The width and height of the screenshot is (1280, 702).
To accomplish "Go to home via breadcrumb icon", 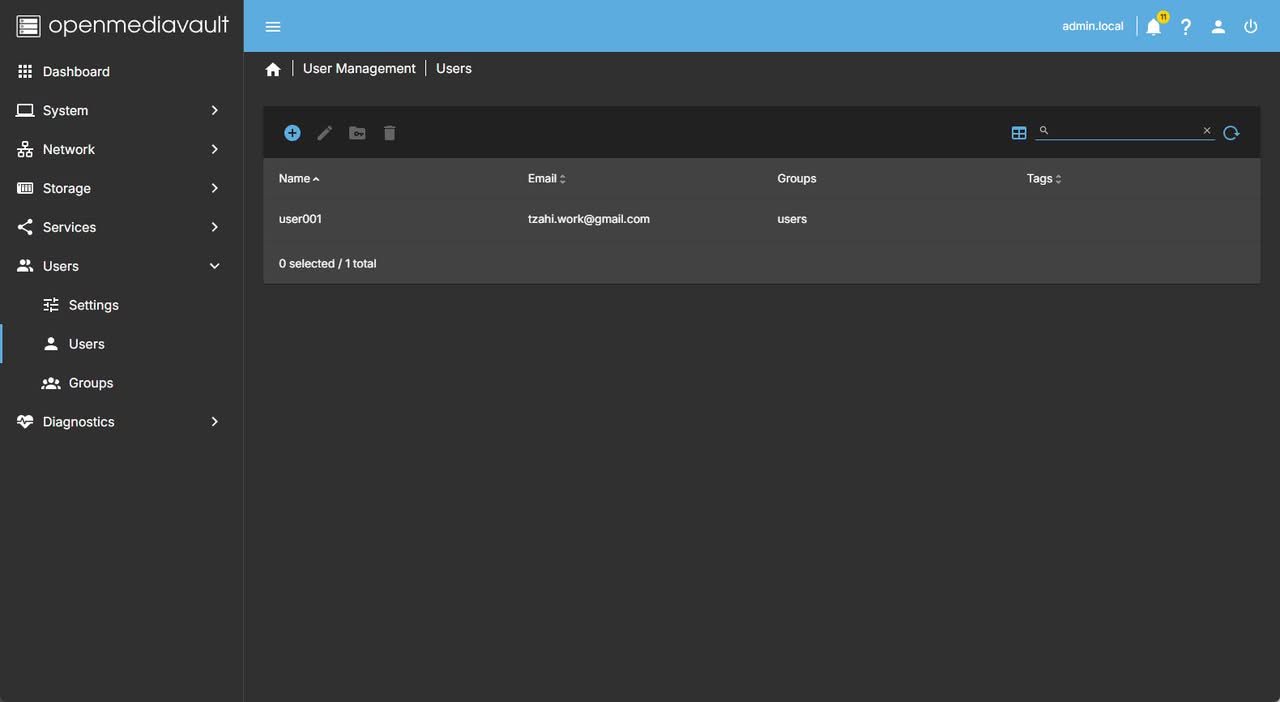I will pyautogui.click(x=273, y=69).
